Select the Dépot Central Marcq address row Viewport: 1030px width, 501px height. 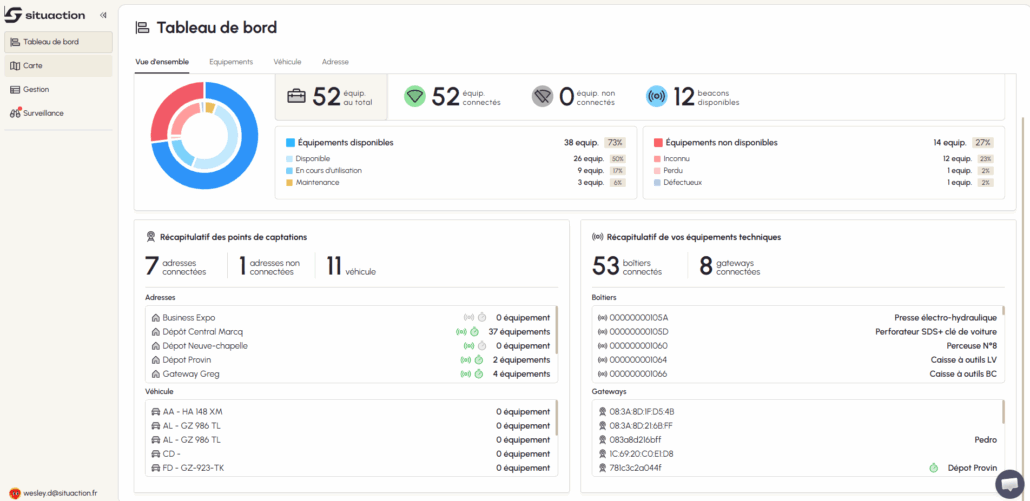[351, 332]
